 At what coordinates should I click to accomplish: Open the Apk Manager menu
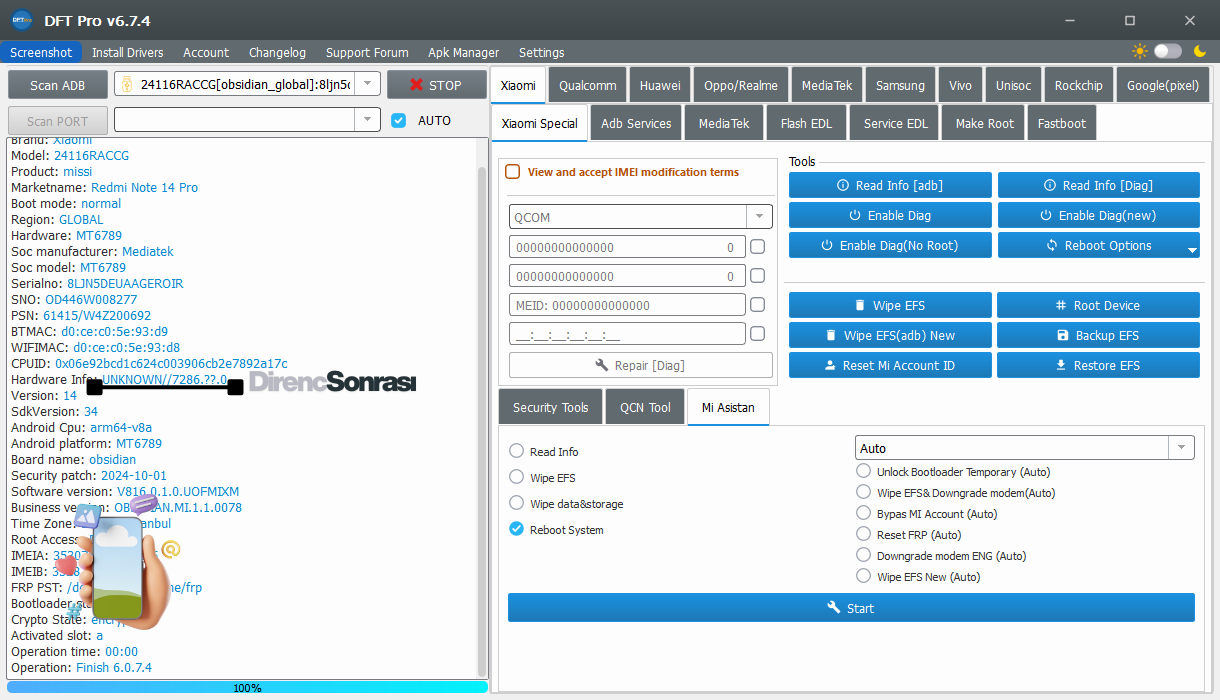(463, 52)
